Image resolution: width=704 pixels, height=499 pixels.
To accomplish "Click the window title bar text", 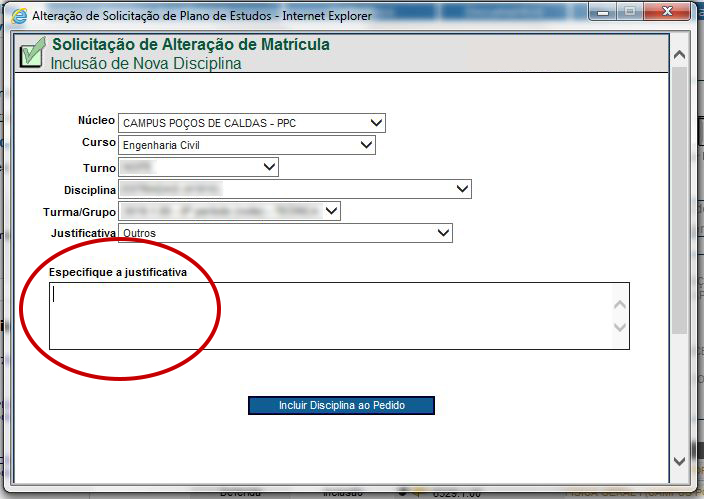I will click(x=202, y=17).
